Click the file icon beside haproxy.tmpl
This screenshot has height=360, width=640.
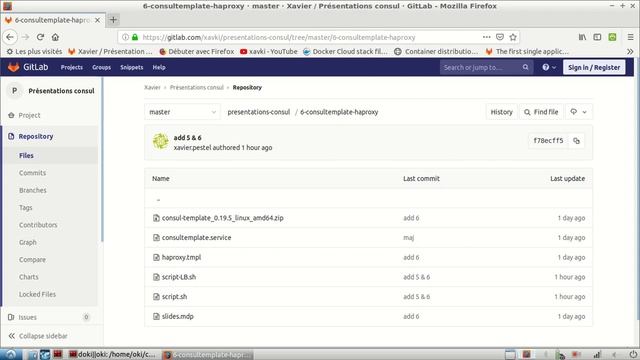tap(156, 258)
